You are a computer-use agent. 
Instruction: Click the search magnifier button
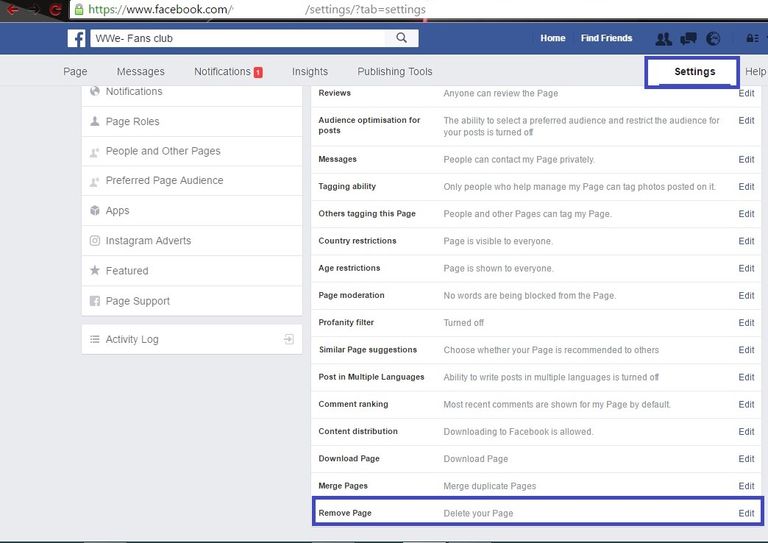click(x=402, y=38)
